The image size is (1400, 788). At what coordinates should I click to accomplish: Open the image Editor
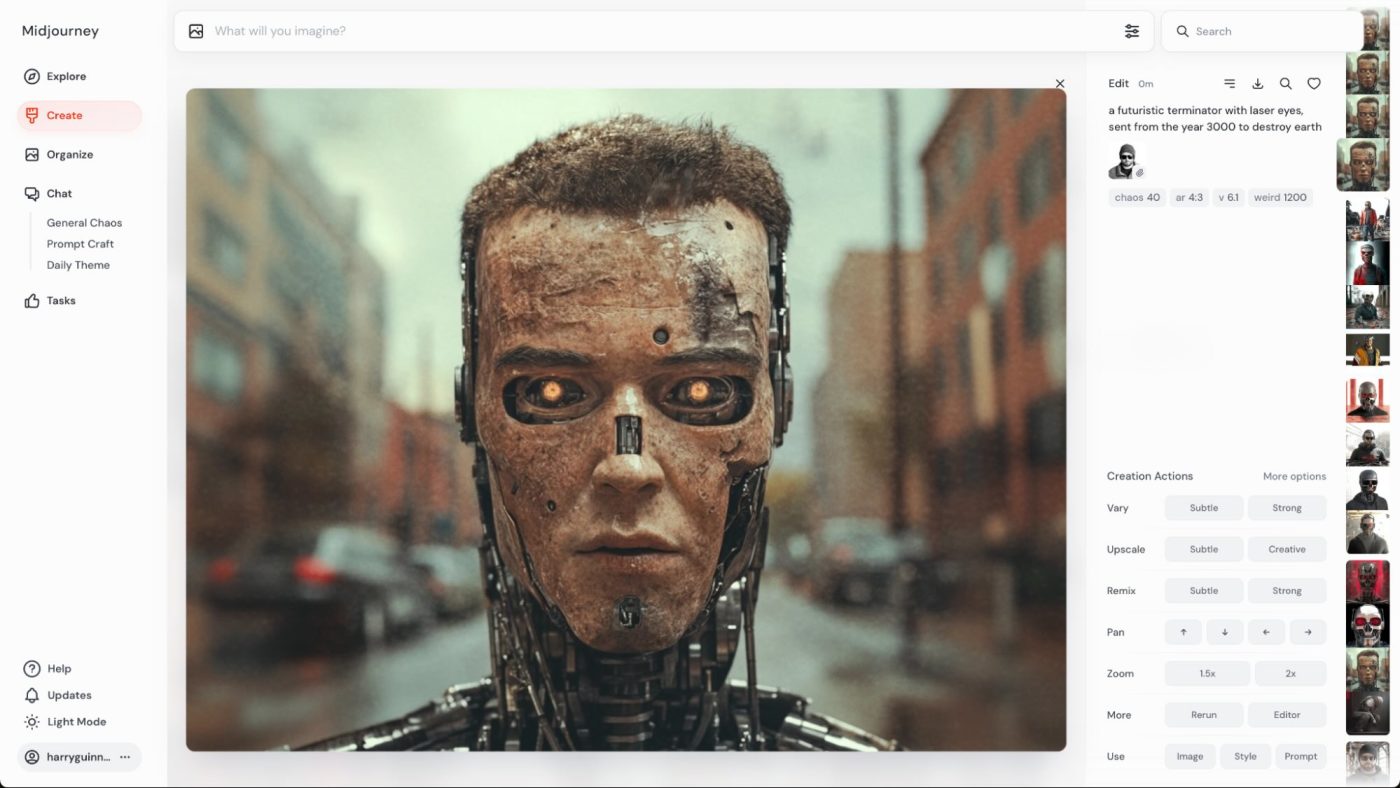pos(1287,715)
